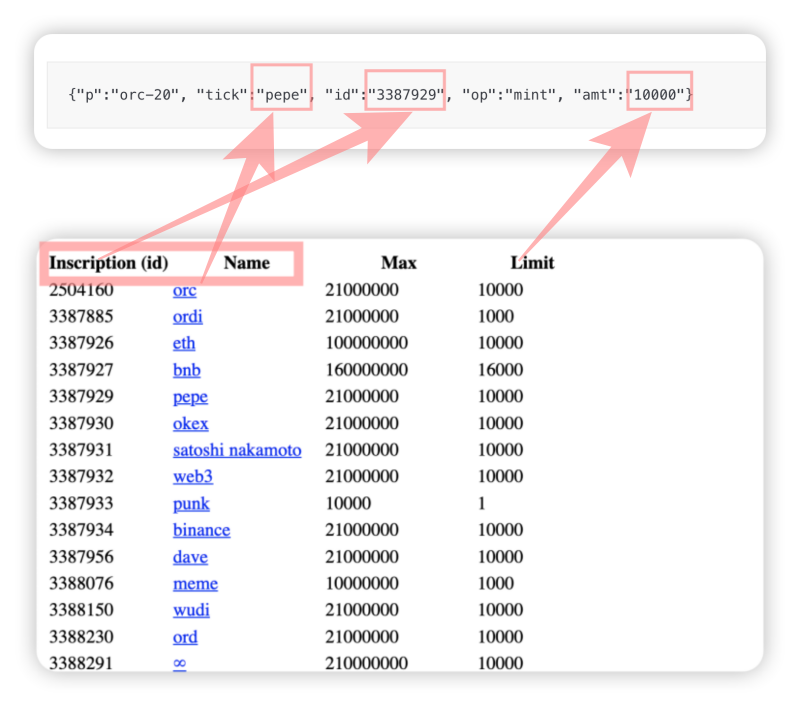Select inscription id 3387885
Screen dimensions: 800x708
pos(81,317)
